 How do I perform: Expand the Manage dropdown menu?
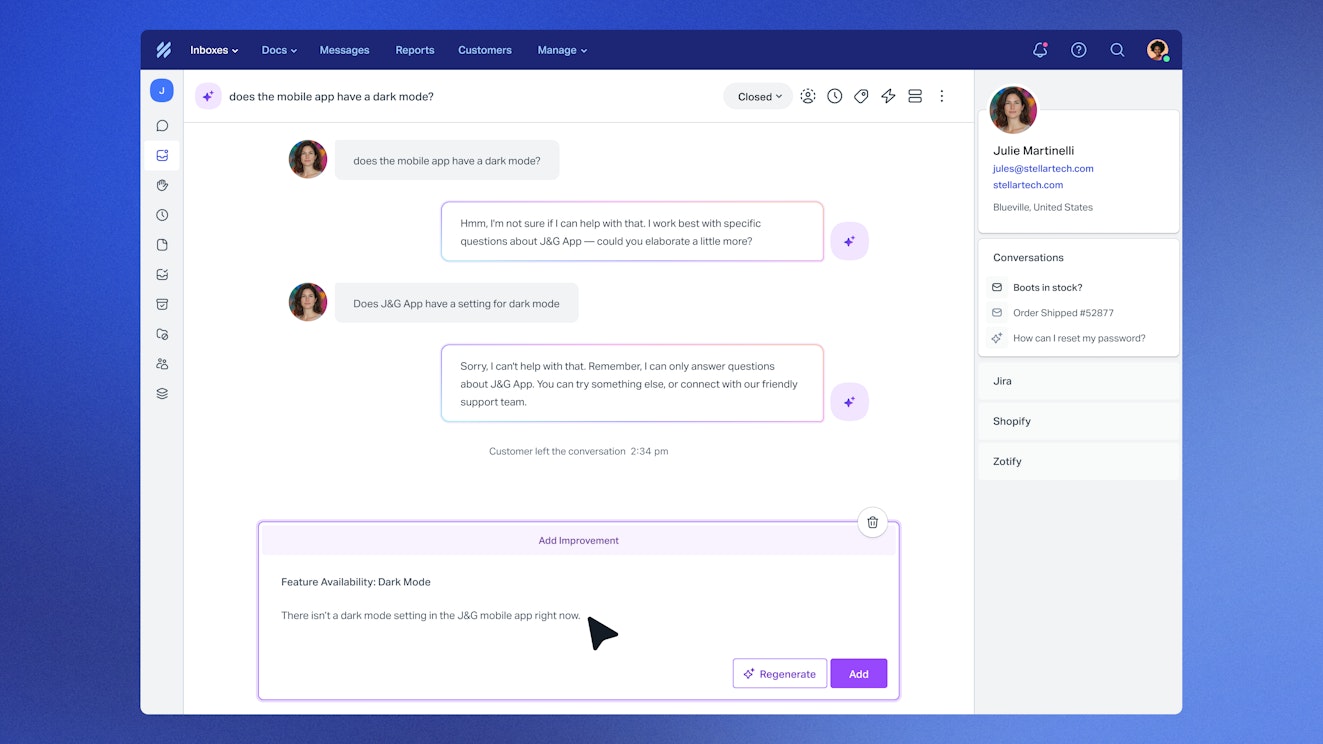[x=562, y=50]
